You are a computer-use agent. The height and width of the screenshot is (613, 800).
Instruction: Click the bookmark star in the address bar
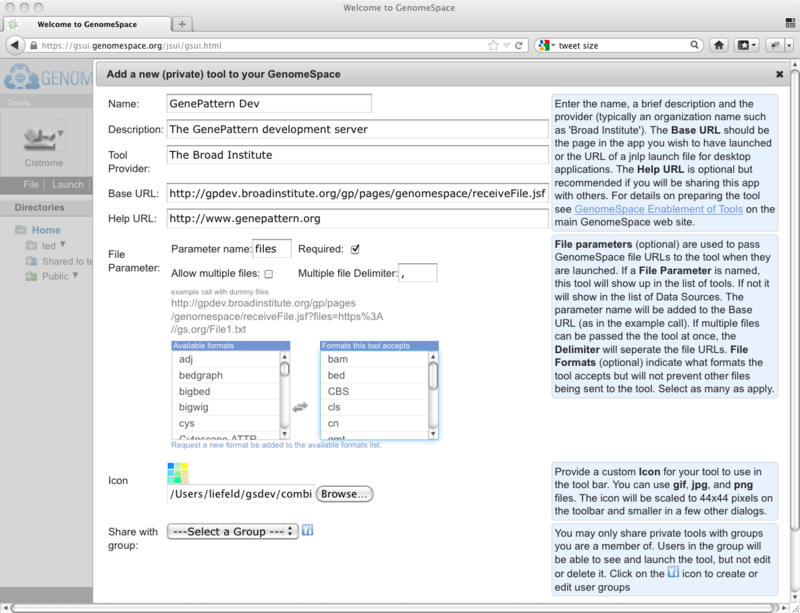tap(493, 45)
